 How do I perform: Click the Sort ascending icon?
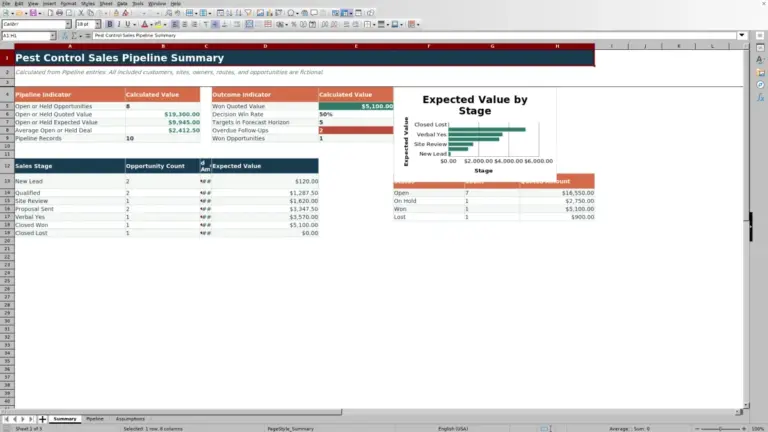229,13
